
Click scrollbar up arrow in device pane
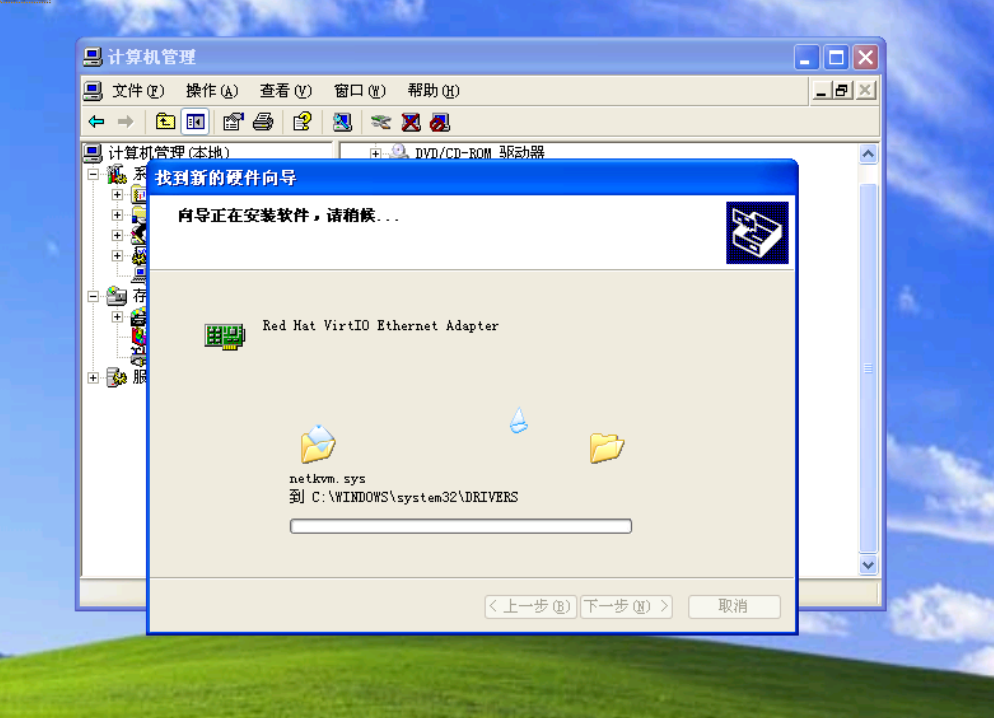[868, 154]
